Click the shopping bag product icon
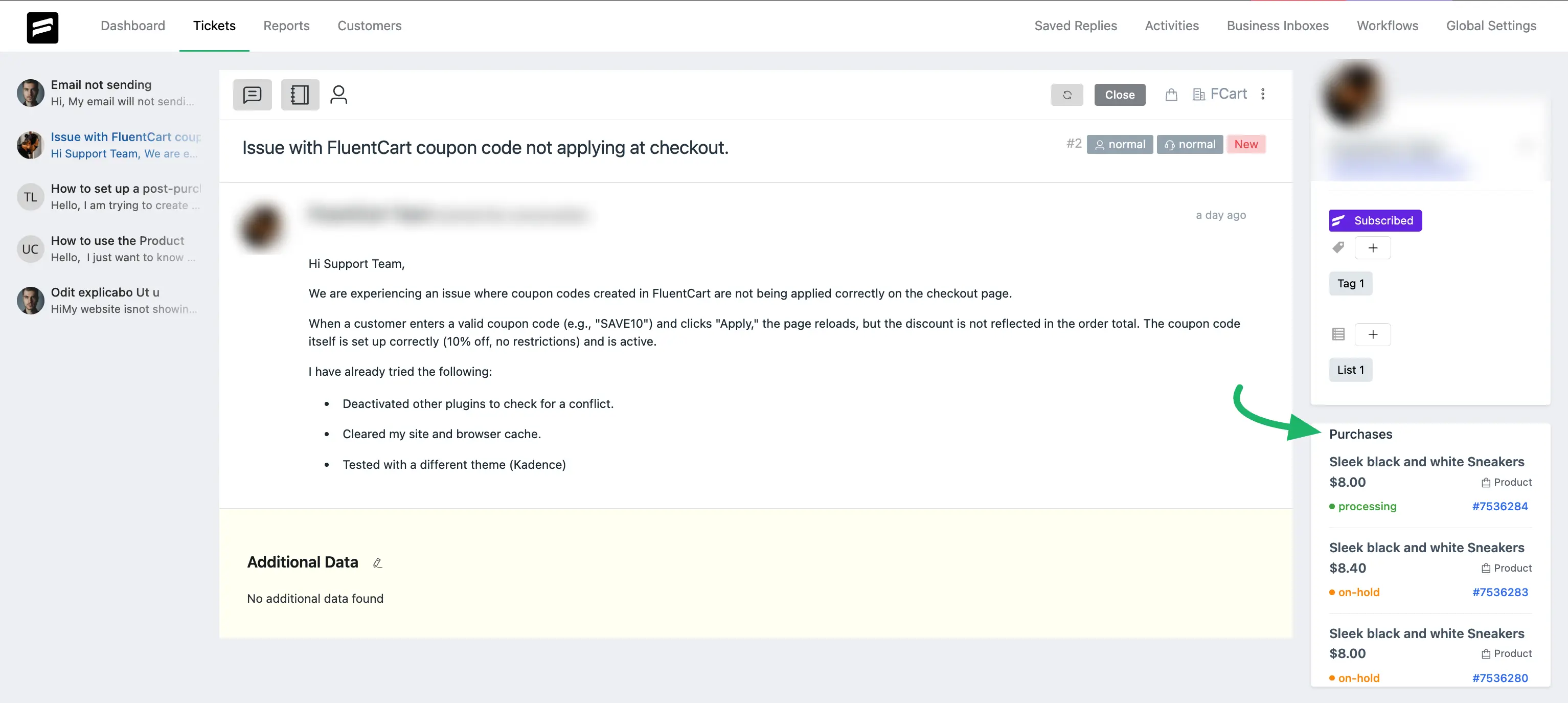 1171,95
